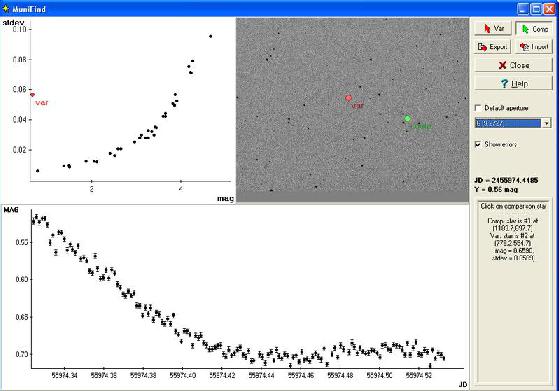Click the Close button with red X
The width and height of the screenshot is (560, 391).
coord(513,65)
